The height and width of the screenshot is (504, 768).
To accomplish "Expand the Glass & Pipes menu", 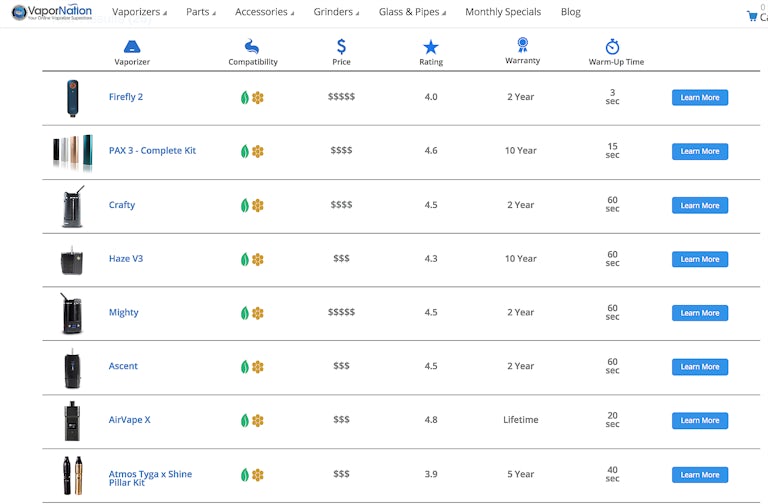I will (412, 12).
